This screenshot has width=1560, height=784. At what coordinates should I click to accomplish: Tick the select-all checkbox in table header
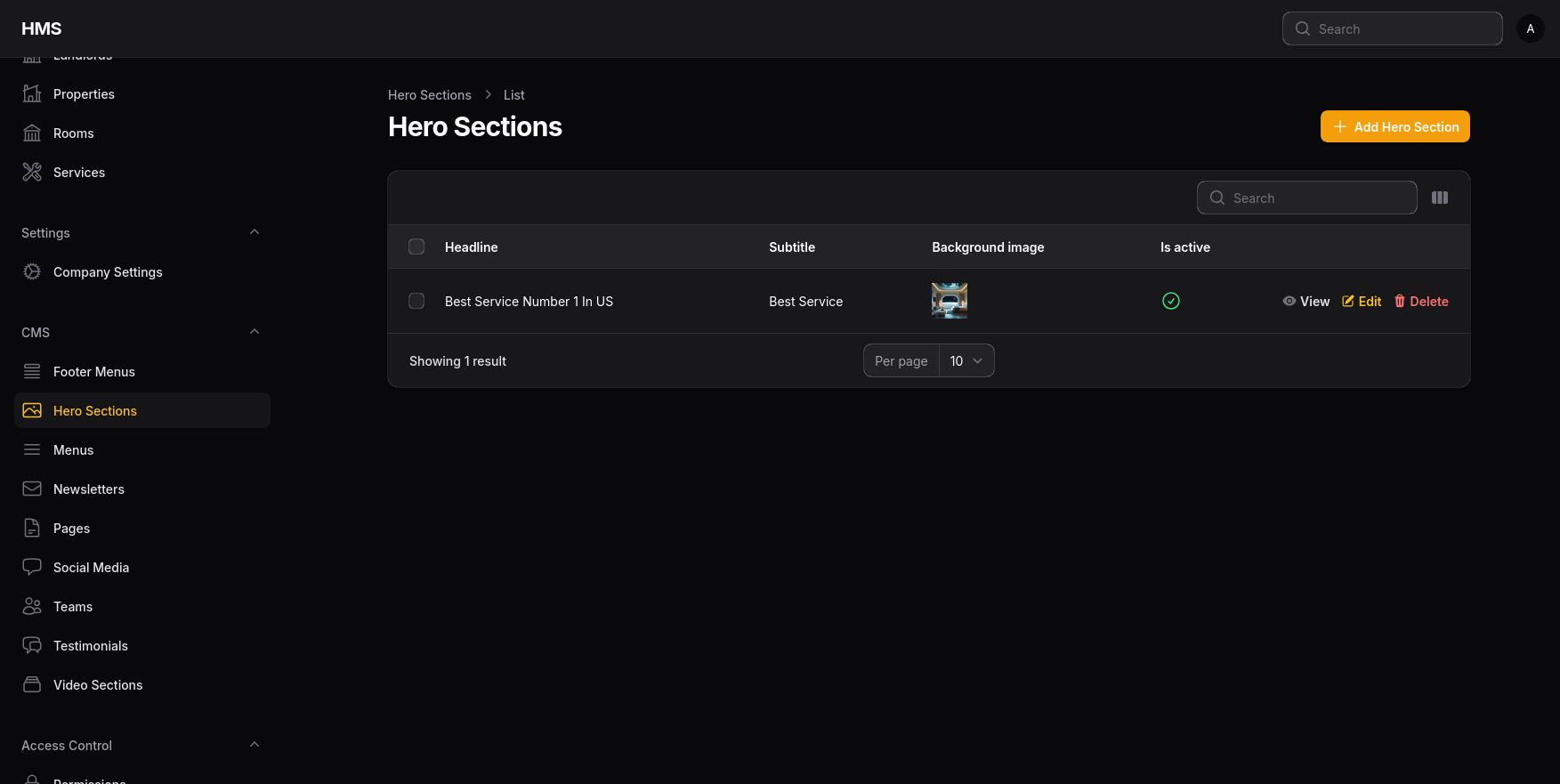point(416,247)
